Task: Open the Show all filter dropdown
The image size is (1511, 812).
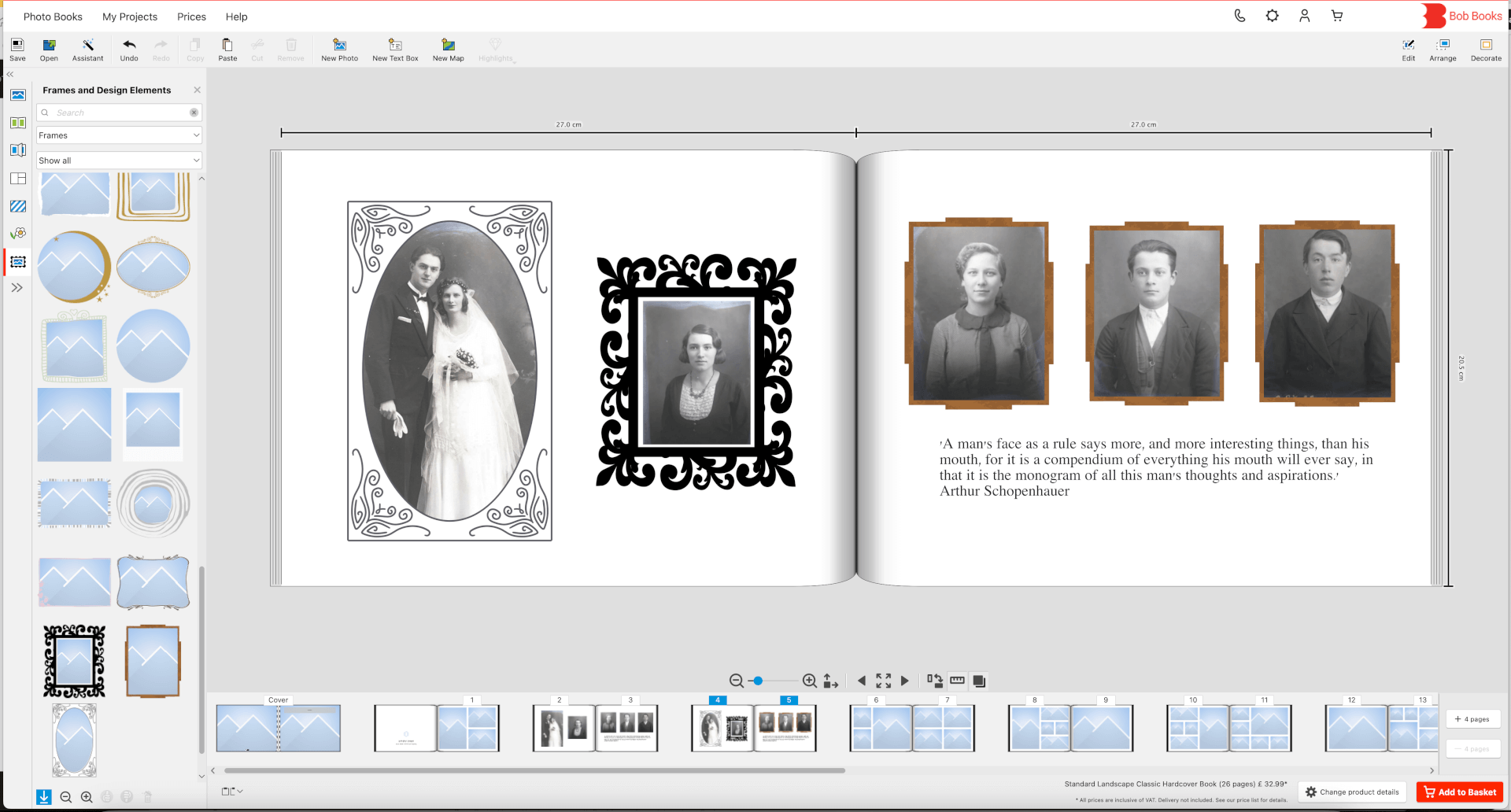Action: pyautogui.click(x=119, y=161)
